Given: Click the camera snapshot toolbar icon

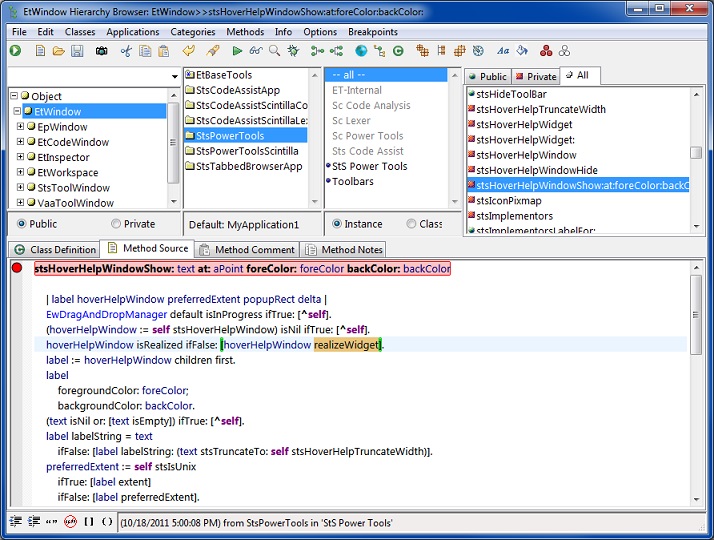Looking at the screenshot, I should (101, 51).
